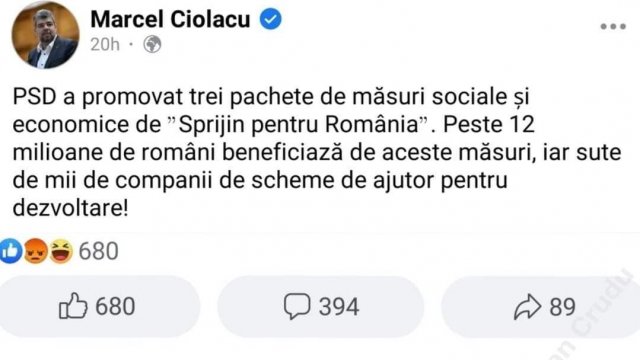
Task: Click the Marcel Ciolacu name link
Action: 170,20
